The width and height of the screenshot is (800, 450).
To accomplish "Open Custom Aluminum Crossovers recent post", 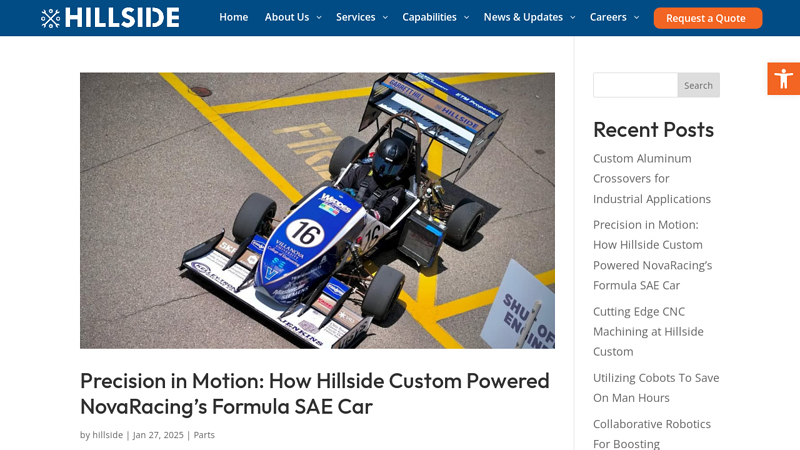I will click(651, 178).
